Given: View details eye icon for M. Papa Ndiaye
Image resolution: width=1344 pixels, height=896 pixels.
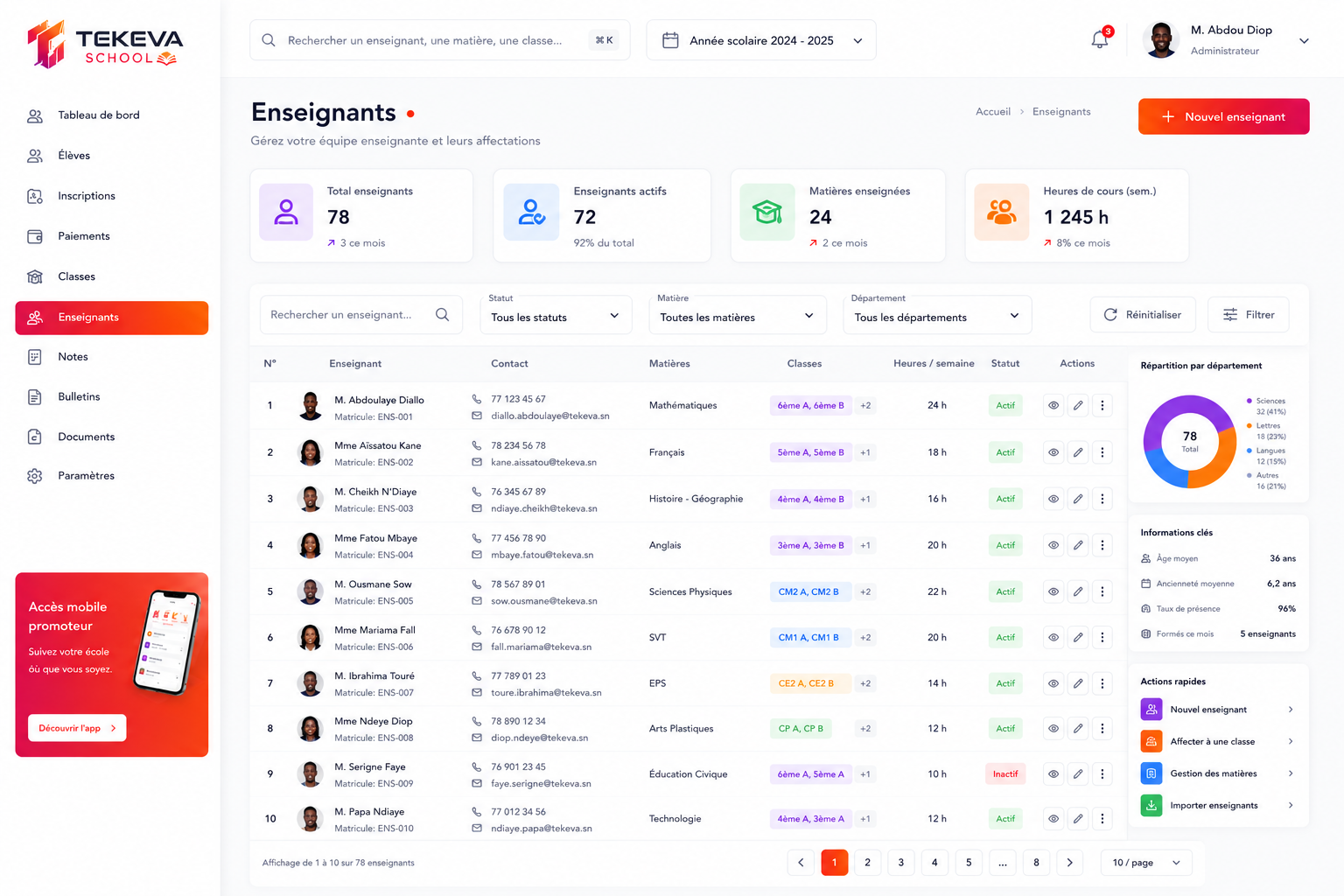Looking at the screenshot, I should pyautogui.click(x=1053, y=819).
